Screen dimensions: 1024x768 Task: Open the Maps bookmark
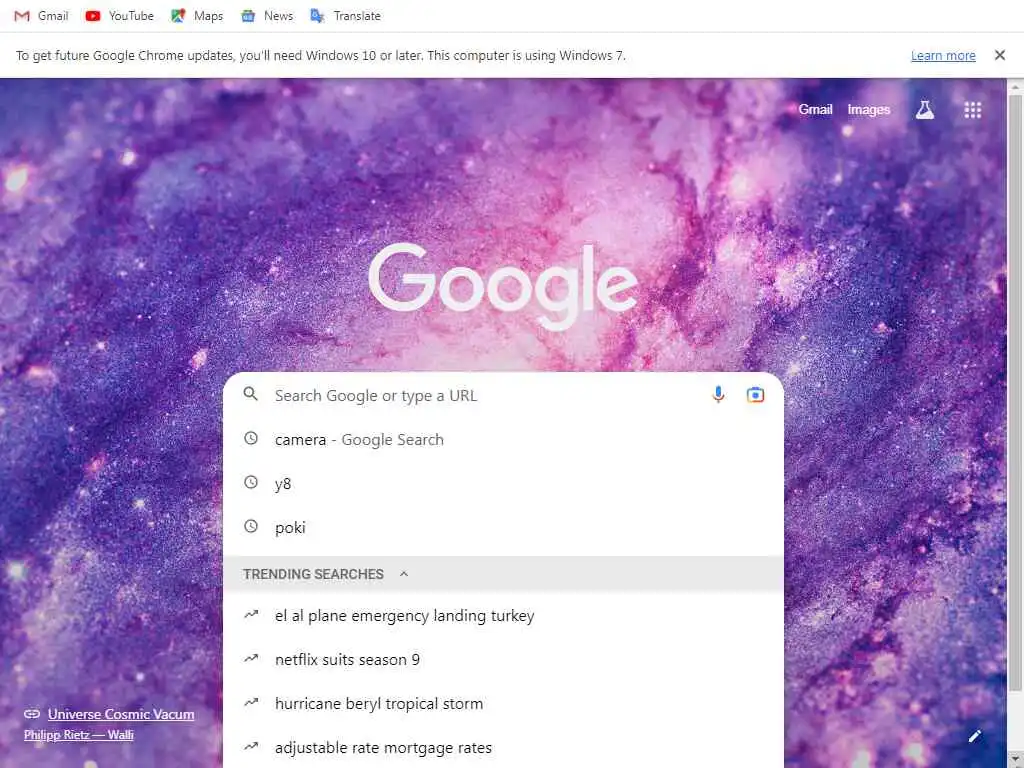pyautogui.click(x=197, y=16)
